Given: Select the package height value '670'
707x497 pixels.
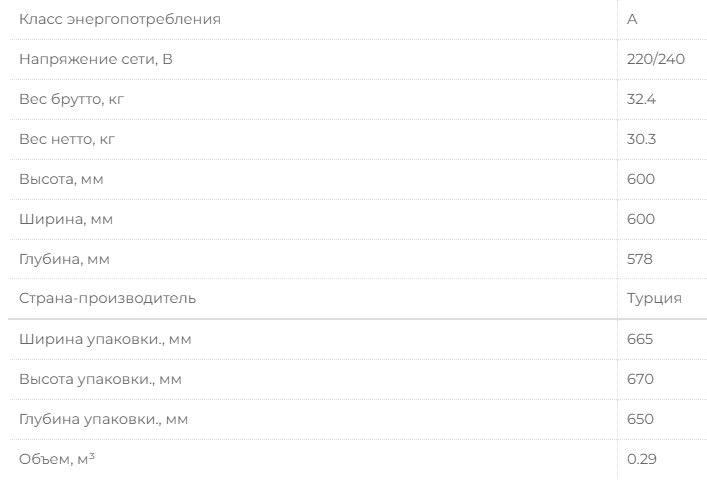Looking at the screenshot, I should coord(640,379).
